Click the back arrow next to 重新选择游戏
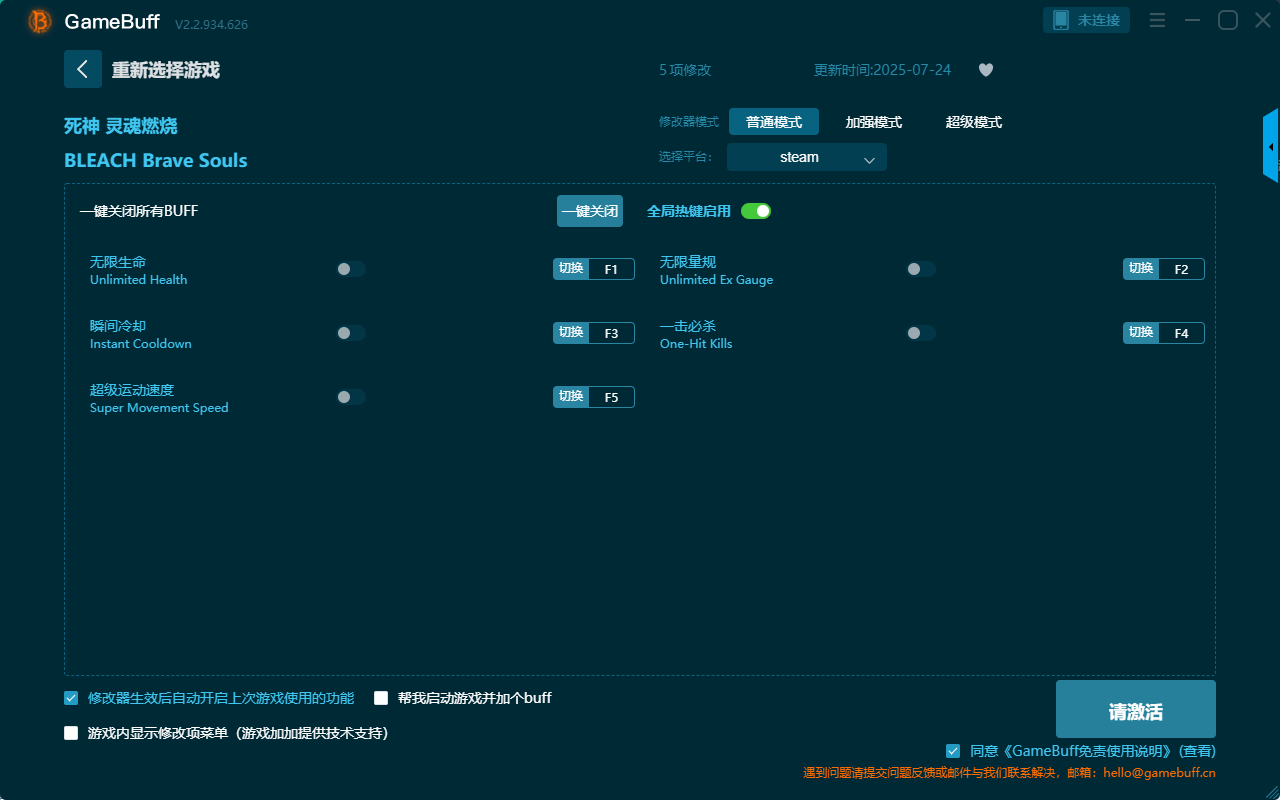Image resolution: width=1280 pixels, height=800 pixels. [83, 69]
